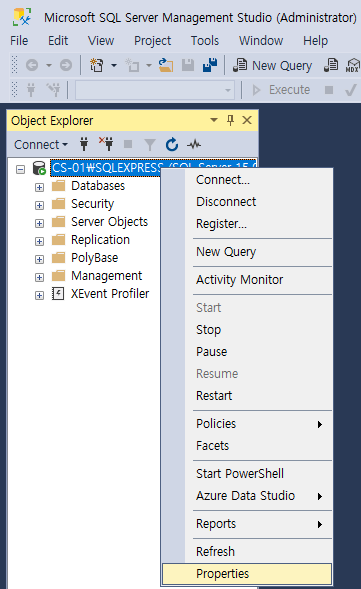
Task: Choose Activity Monitor in the context menu
Action: point(247,280)
